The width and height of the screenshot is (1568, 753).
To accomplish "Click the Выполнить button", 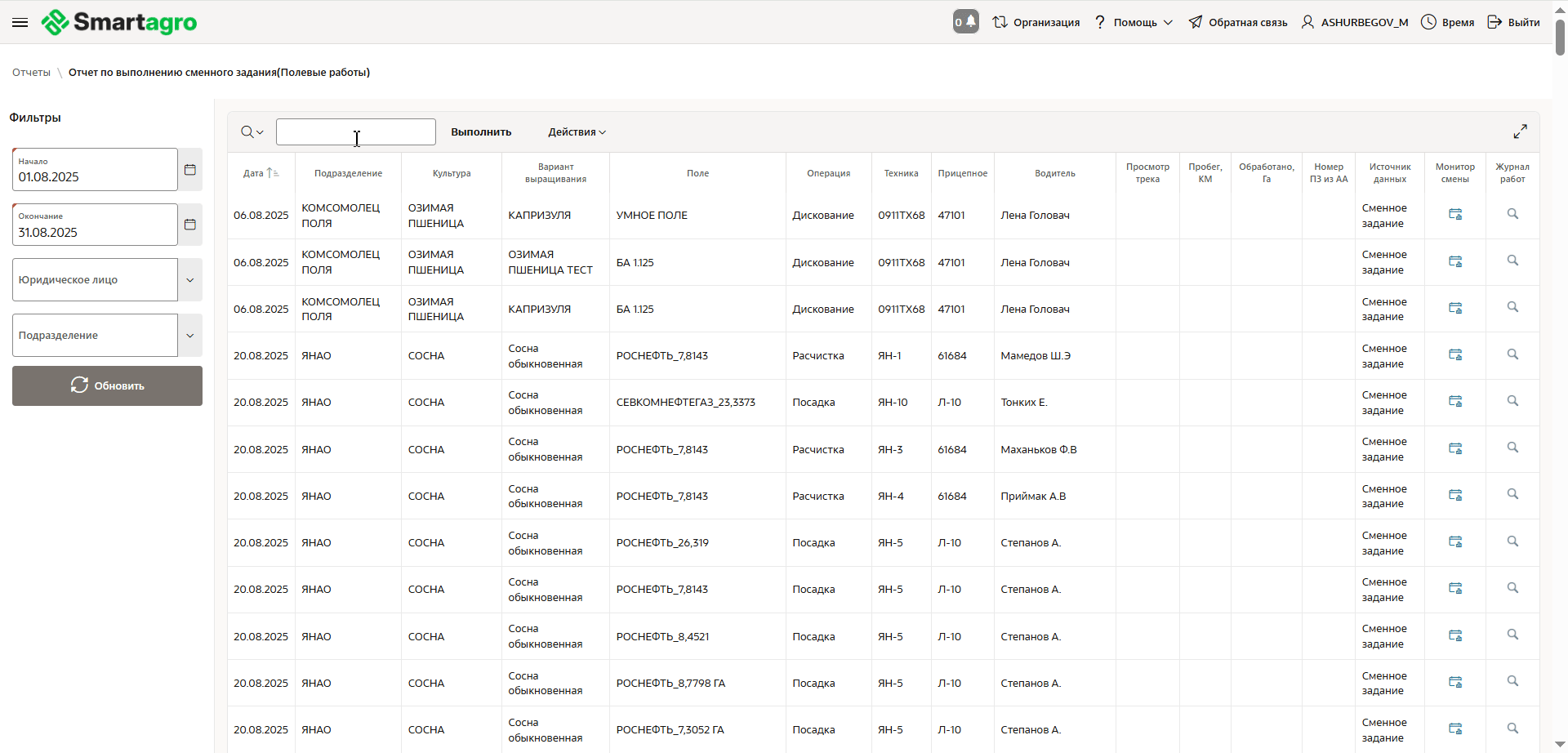I will (x=481, y=132).
